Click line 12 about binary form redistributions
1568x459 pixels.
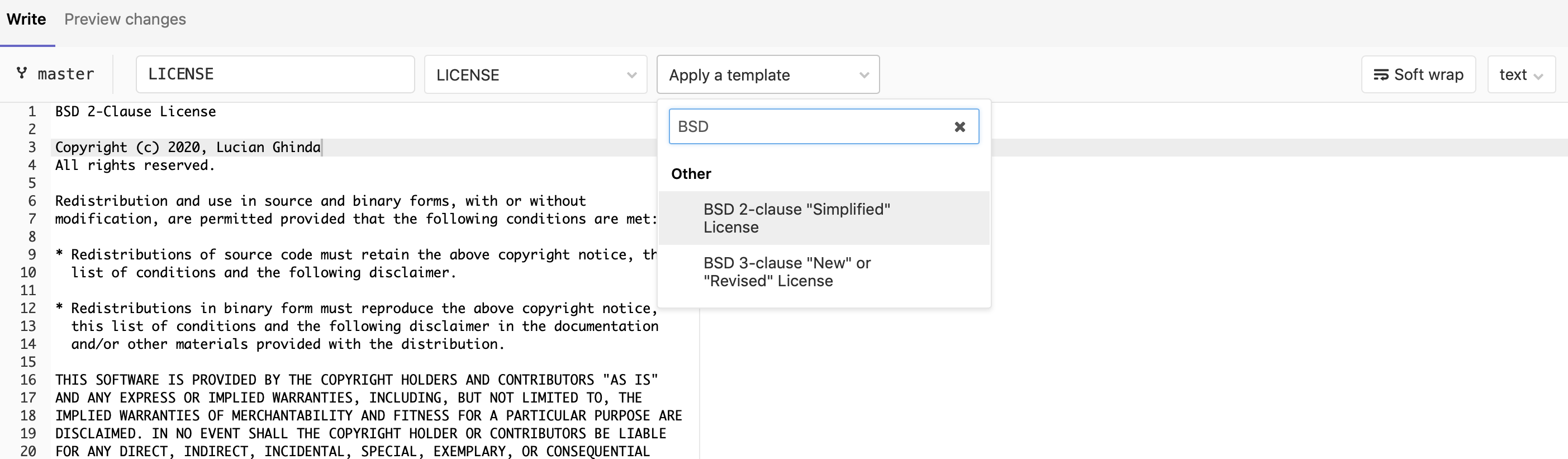[356, 308]
